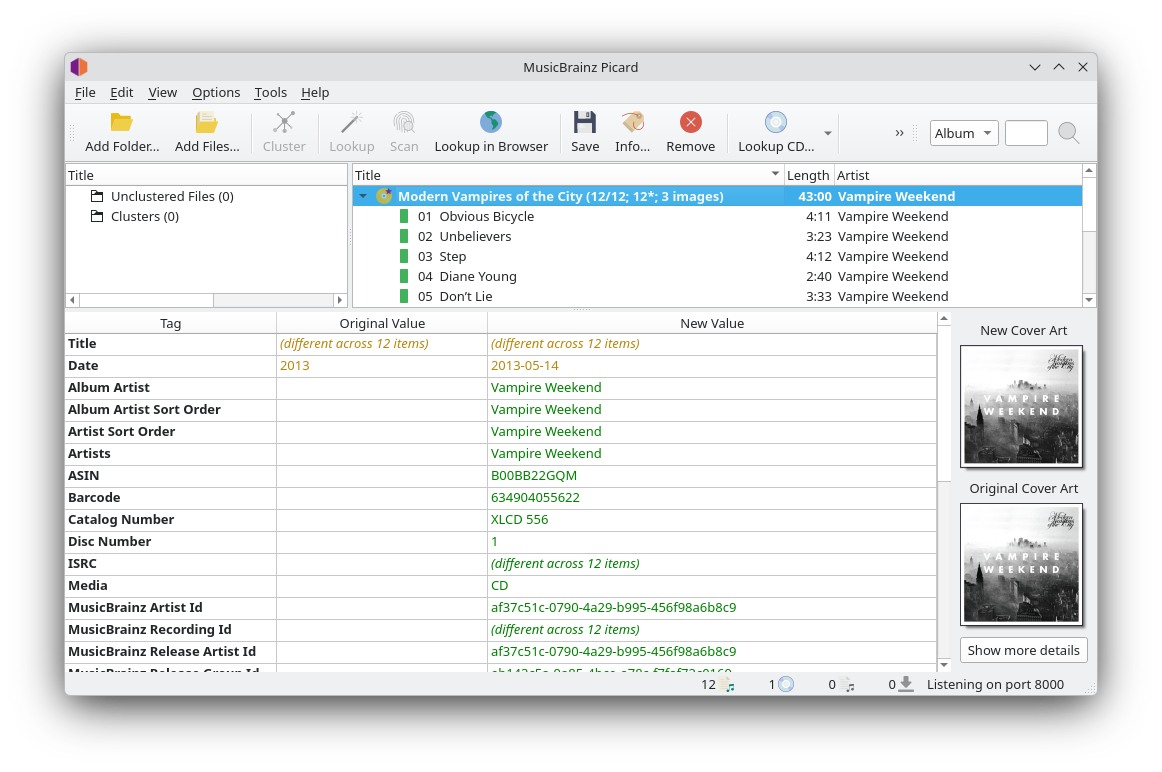
Task: Click left pane horizontal scrollbar right arrow
Action: pos(339,300)
